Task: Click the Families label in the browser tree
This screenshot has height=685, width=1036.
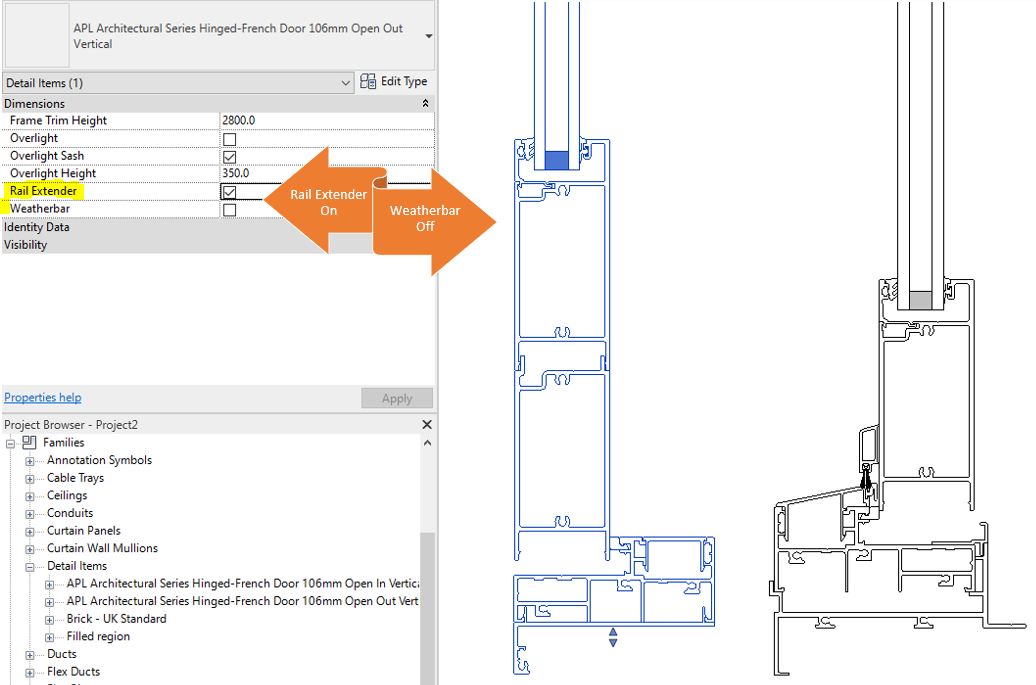Action: tap(64, 443)
